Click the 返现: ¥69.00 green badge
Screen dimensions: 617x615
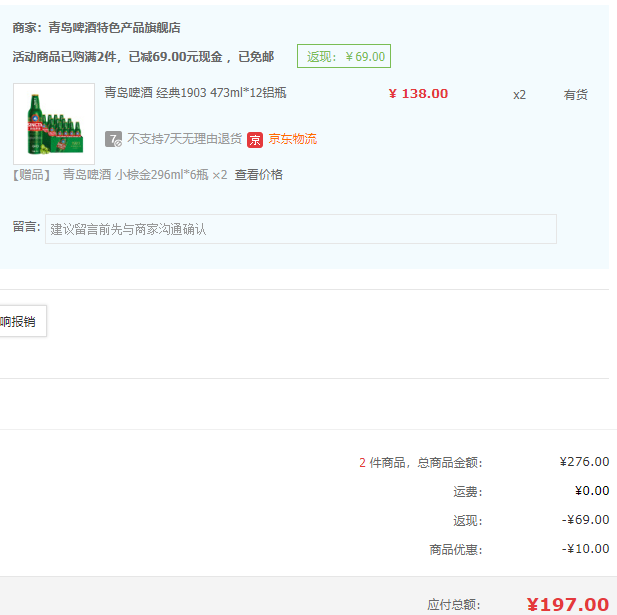344,56
